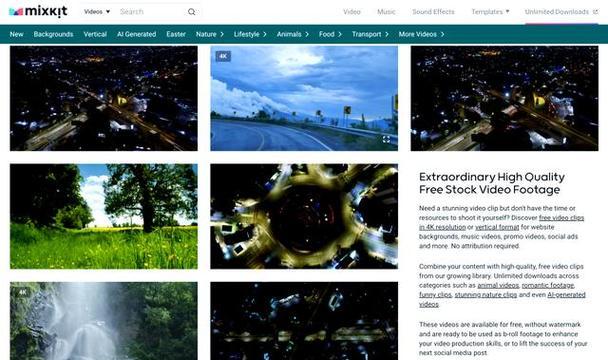Click the Mixkit logo
Viewport: 608px width, 360px height.
click(x=38, y=12)
